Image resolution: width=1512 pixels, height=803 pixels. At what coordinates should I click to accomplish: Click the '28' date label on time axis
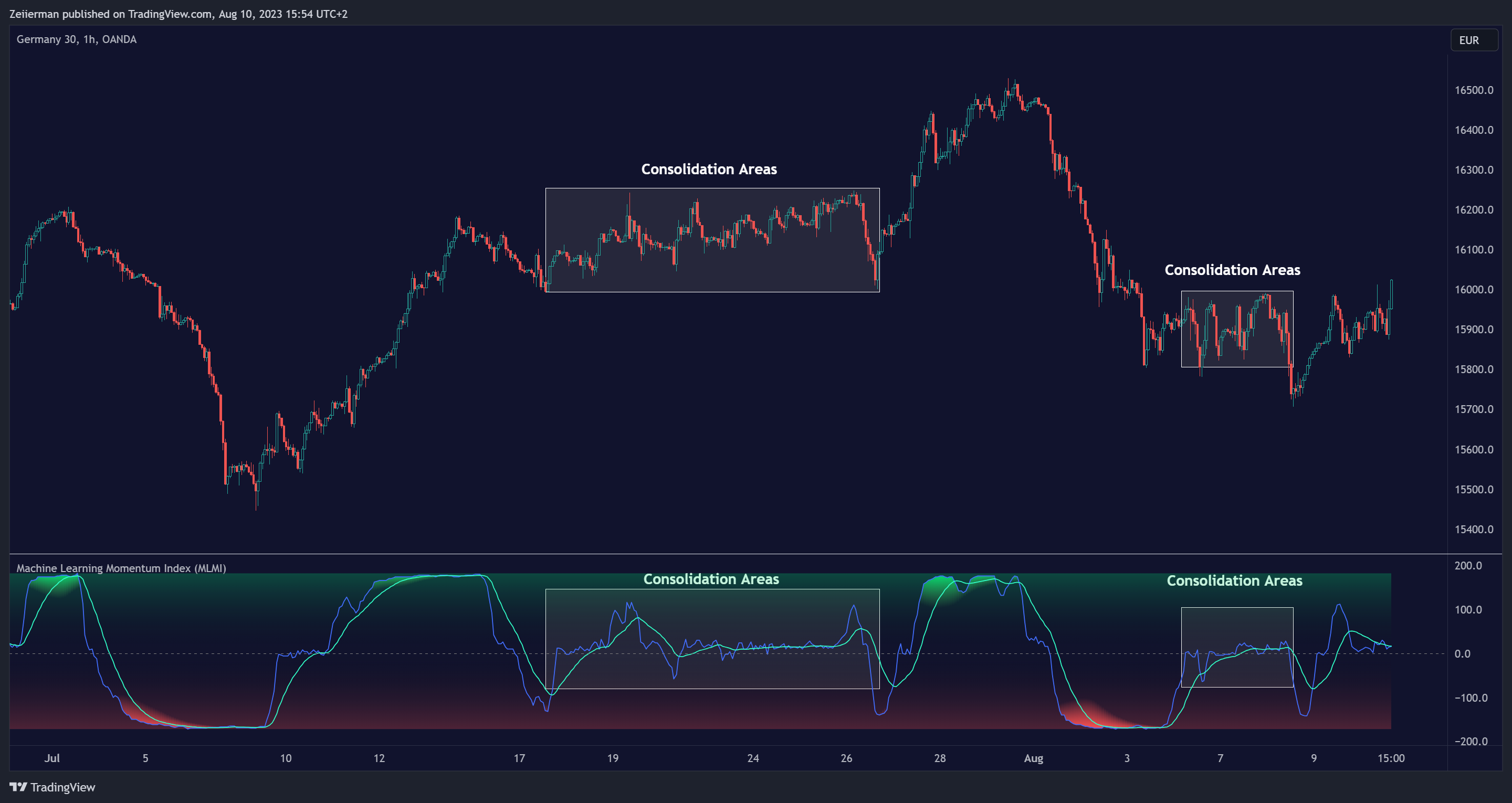(x=940, y=758)
